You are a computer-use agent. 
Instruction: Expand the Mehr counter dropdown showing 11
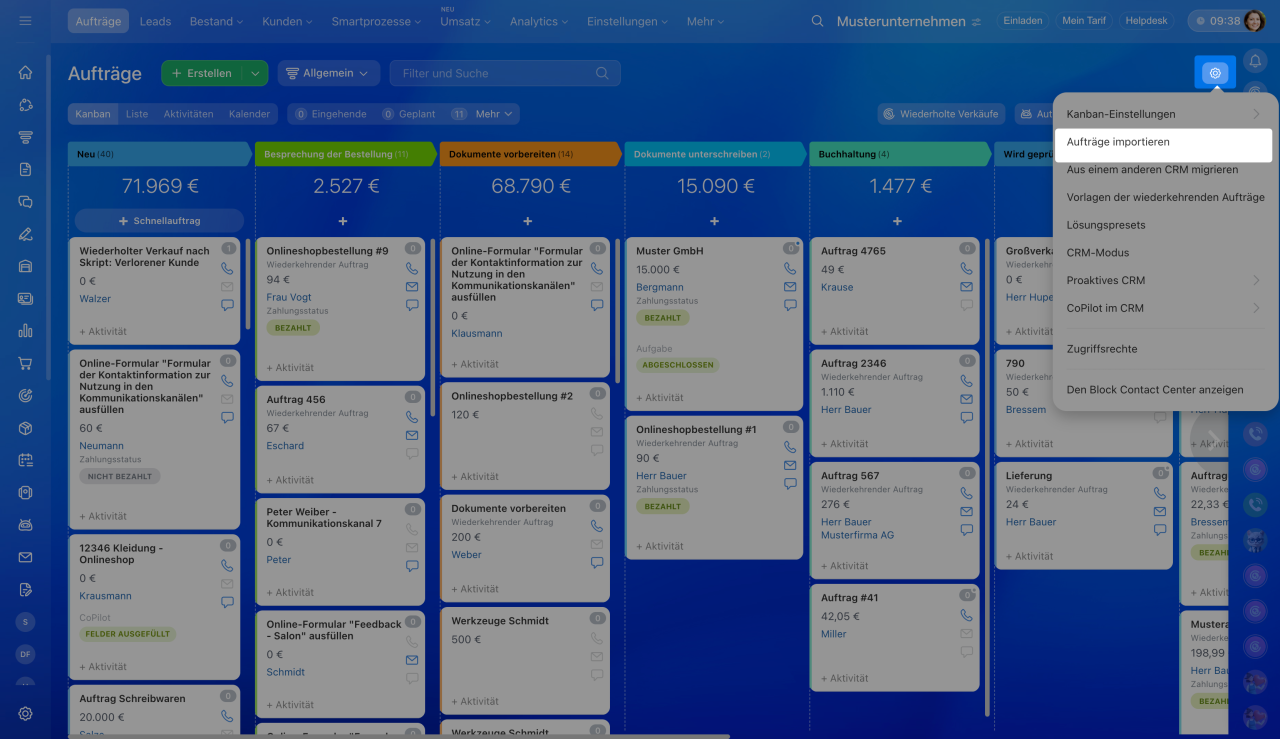[483, 114]
